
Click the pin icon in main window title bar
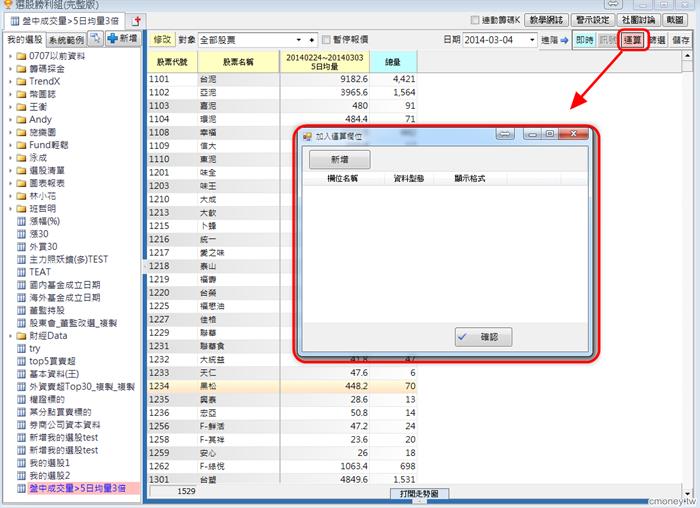(x=613, y=4)
